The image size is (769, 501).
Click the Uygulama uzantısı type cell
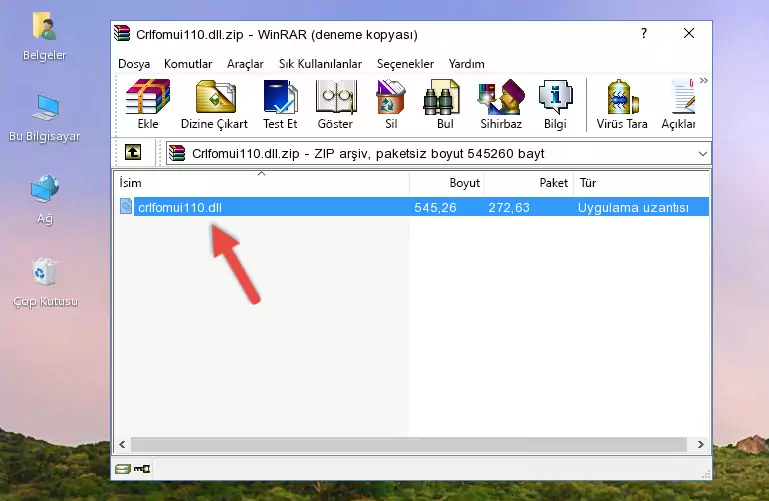click(x=633, y=207)
